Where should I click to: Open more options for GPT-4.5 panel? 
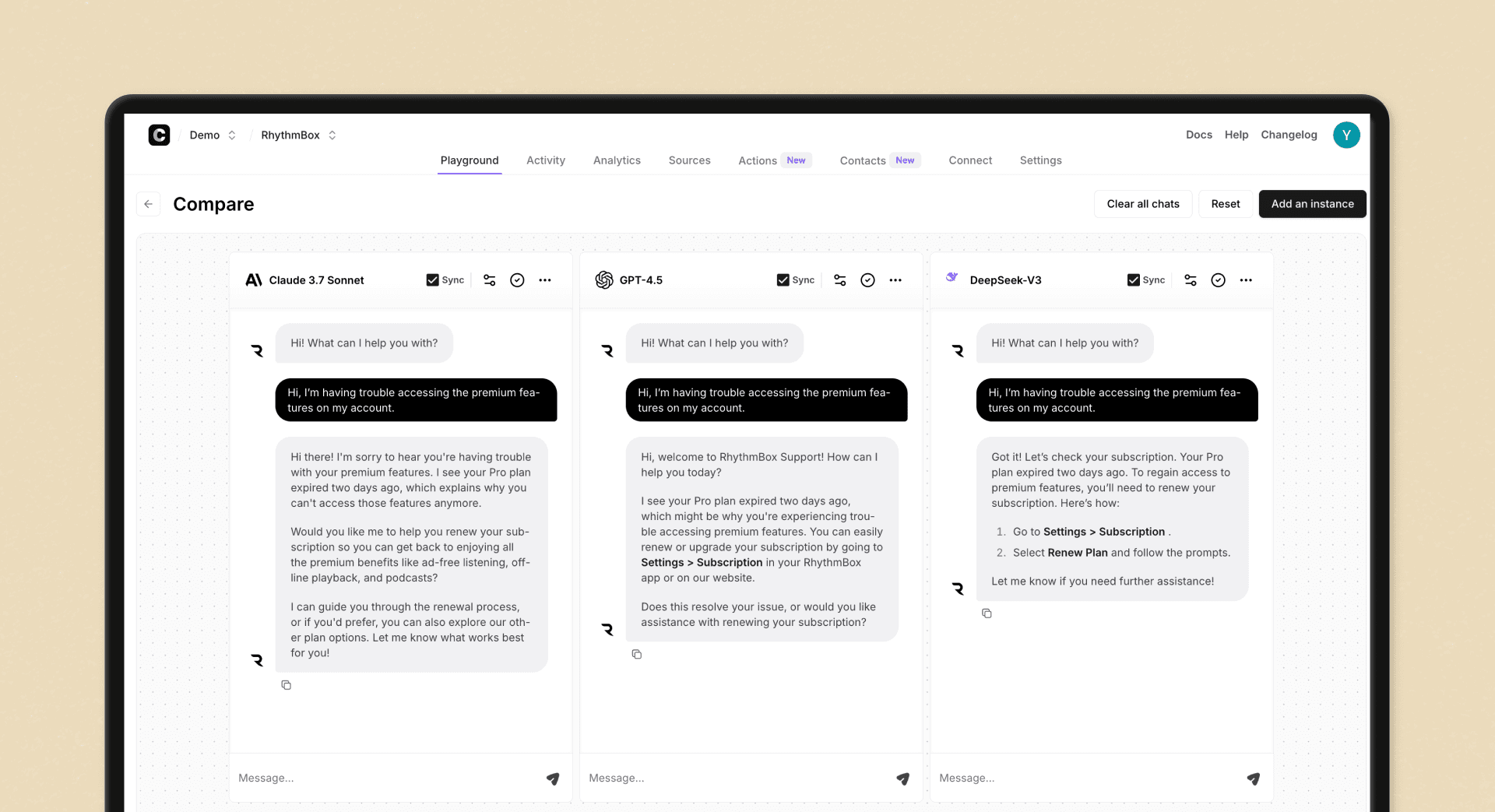point(895,280)
